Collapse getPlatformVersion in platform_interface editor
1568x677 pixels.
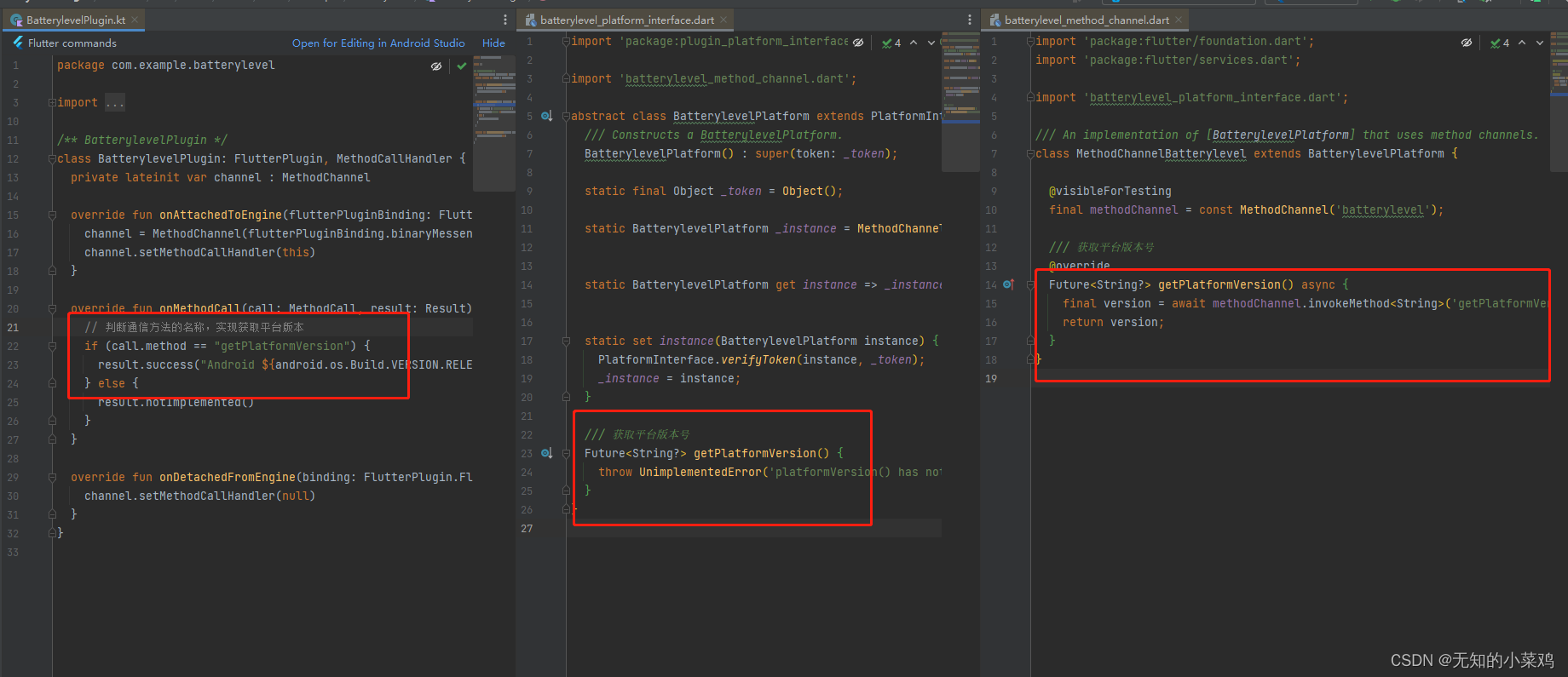(566, 453)
